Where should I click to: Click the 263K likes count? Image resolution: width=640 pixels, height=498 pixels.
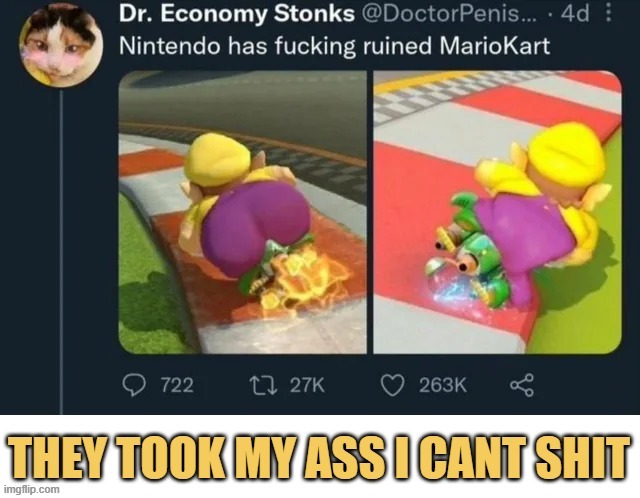click(x=443, y=385)
